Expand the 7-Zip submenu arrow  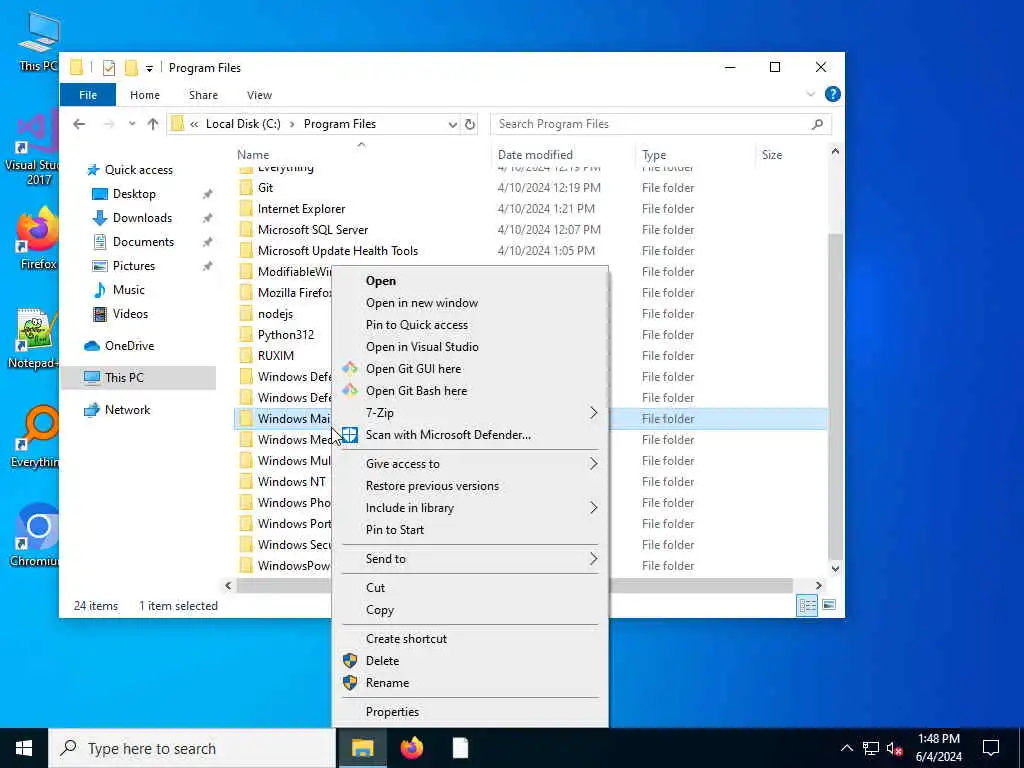click(x=594, y=413)
